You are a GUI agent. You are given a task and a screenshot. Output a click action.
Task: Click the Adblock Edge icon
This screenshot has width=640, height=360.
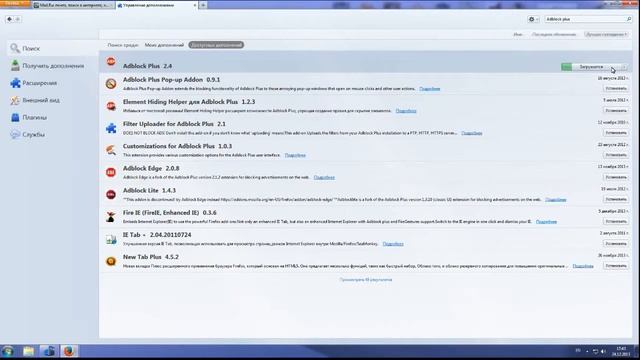(111, 173)
